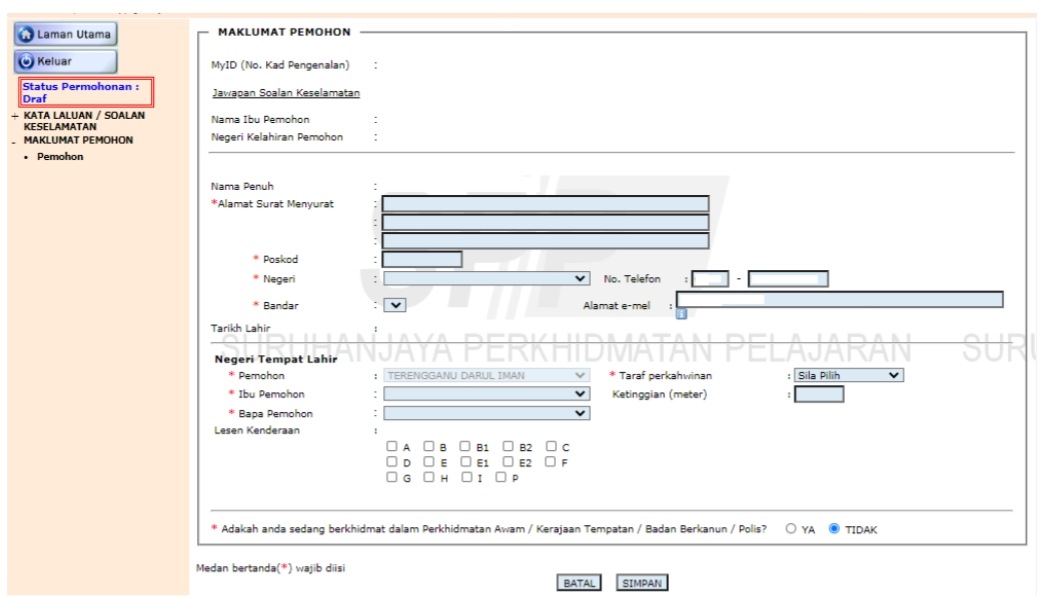The width and height of the screenshot is (1043, 611).
Task: Click the first Alamat Surat Menyurat field
Action: [x=545, y=203]
